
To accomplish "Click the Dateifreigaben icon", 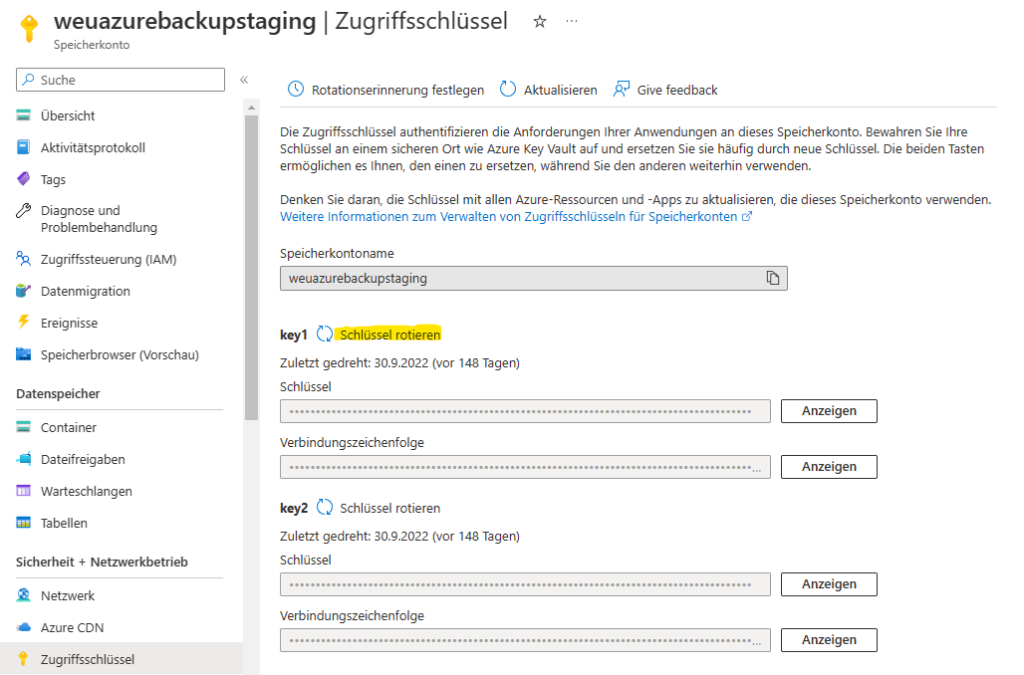I will 24,459.
